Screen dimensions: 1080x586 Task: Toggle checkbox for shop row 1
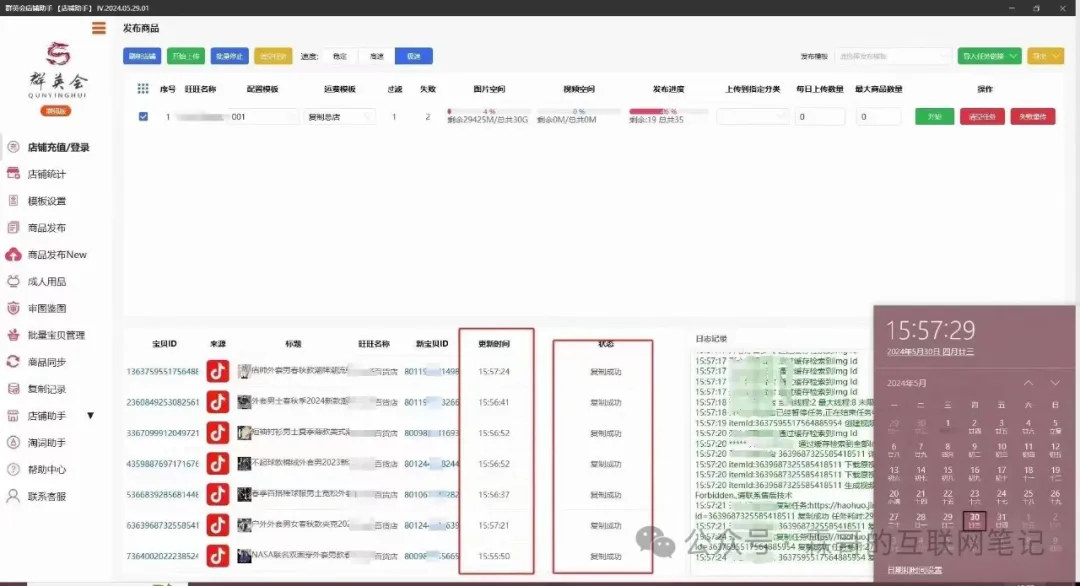[143, 117]
